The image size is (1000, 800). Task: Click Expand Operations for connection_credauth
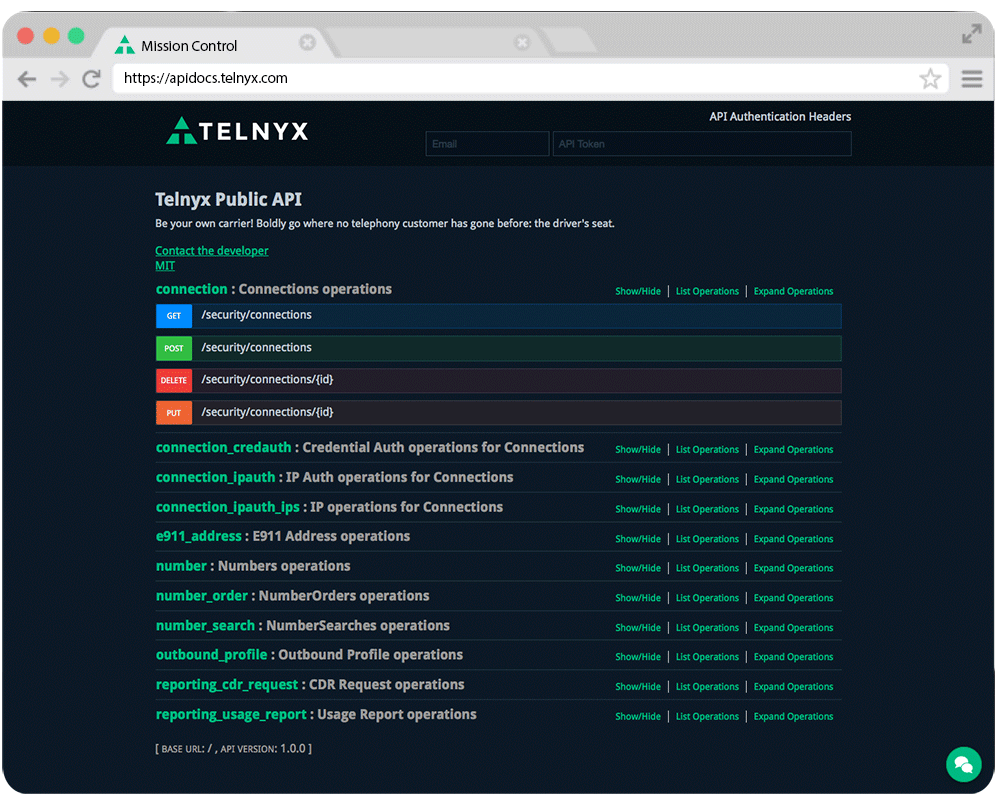[793, 450]
